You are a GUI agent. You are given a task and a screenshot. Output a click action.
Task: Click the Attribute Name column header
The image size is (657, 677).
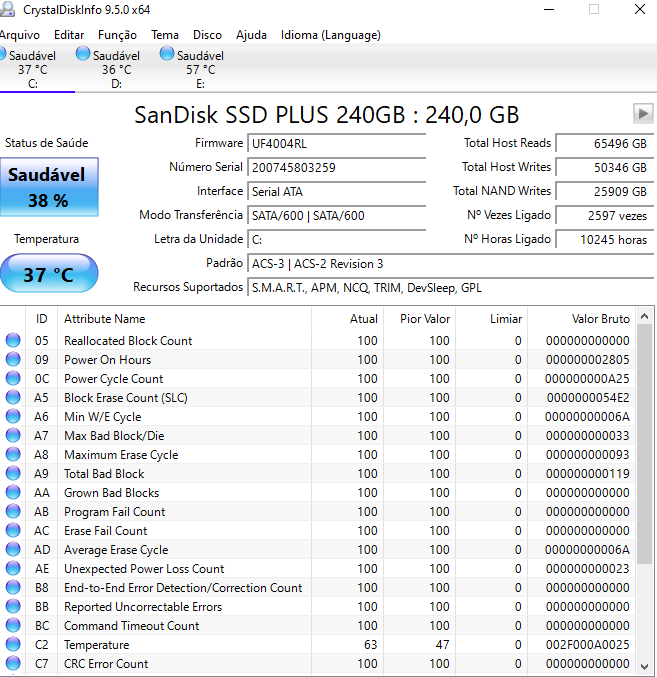tap(184, 319)
